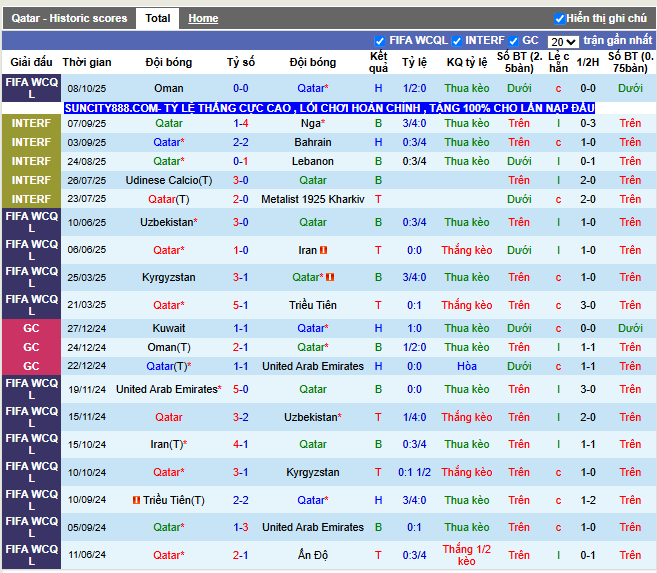Disable the Hiển thị ghi chú checkbox
Image resolution: width=657 pixels, height=573 pixels.
coord(560,18)
